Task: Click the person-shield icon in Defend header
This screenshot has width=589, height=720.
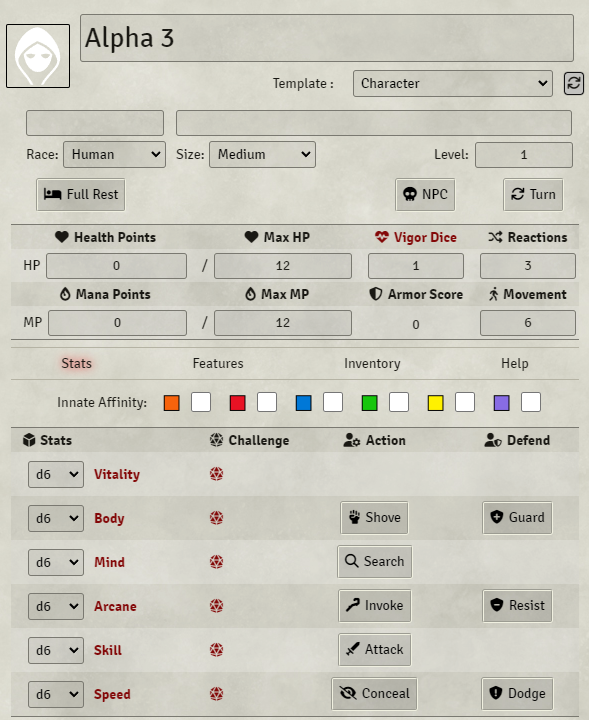Action: coord(493,440)
